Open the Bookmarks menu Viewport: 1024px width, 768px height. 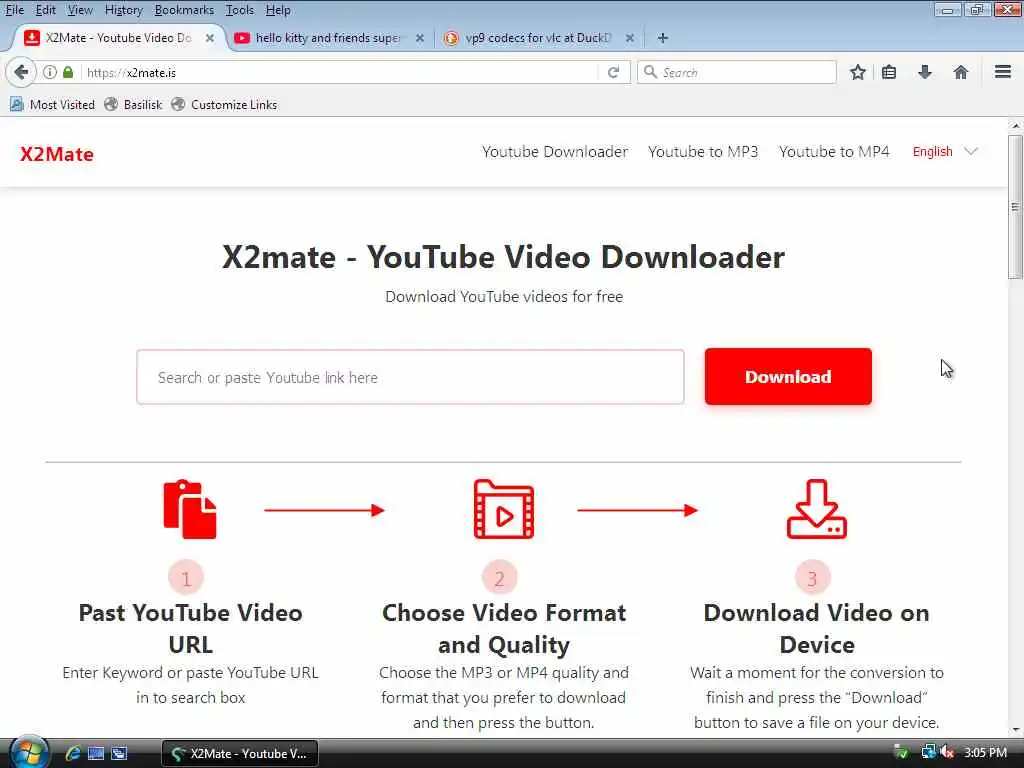[x=184, y=10]
